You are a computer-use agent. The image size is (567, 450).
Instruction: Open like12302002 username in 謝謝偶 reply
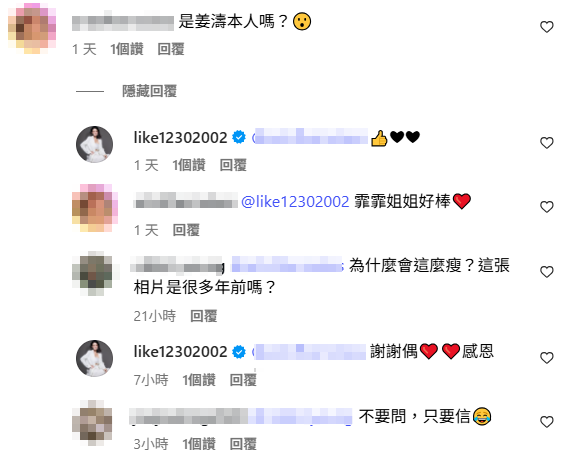click(x=180, y=352)
